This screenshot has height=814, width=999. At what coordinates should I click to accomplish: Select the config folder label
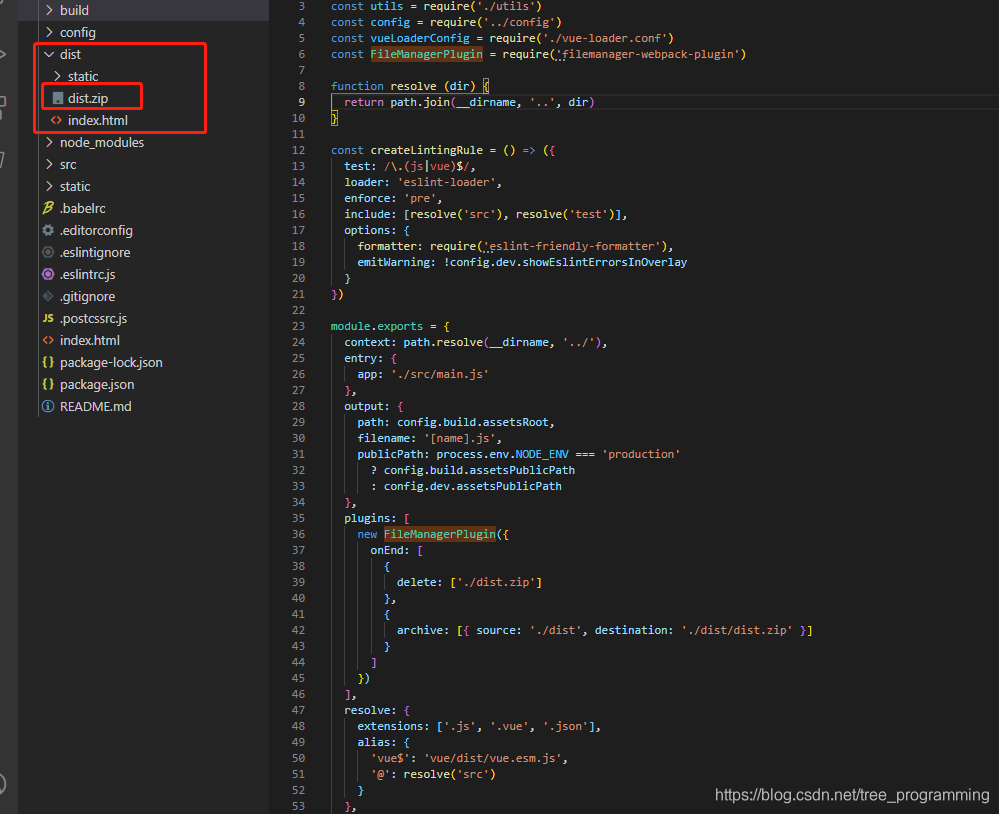click(78, 32)
